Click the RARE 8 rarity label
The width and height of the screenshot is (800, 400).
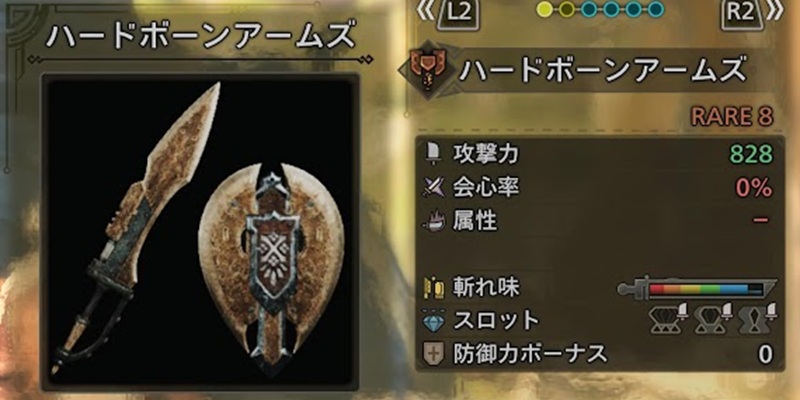pyautogui.click(x=732, y=117)
